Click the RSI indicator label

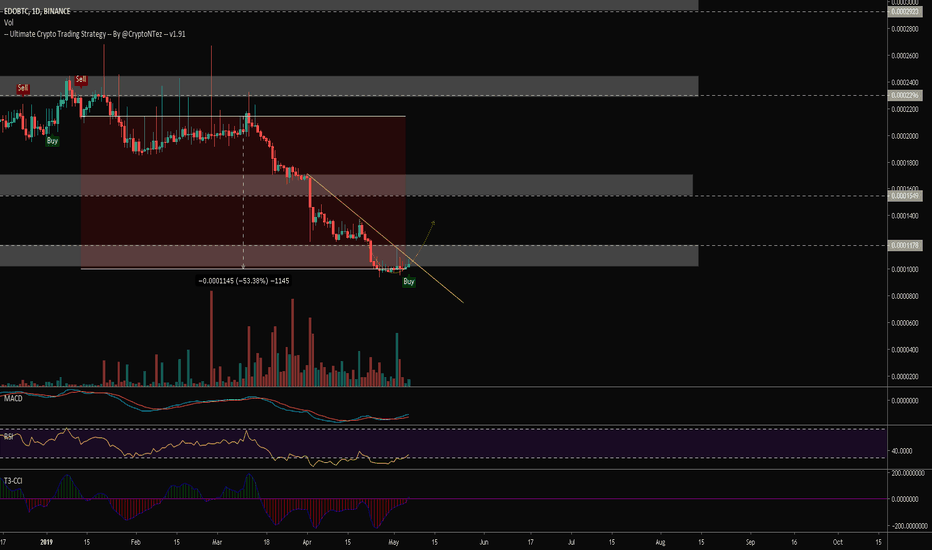(9, 436)
